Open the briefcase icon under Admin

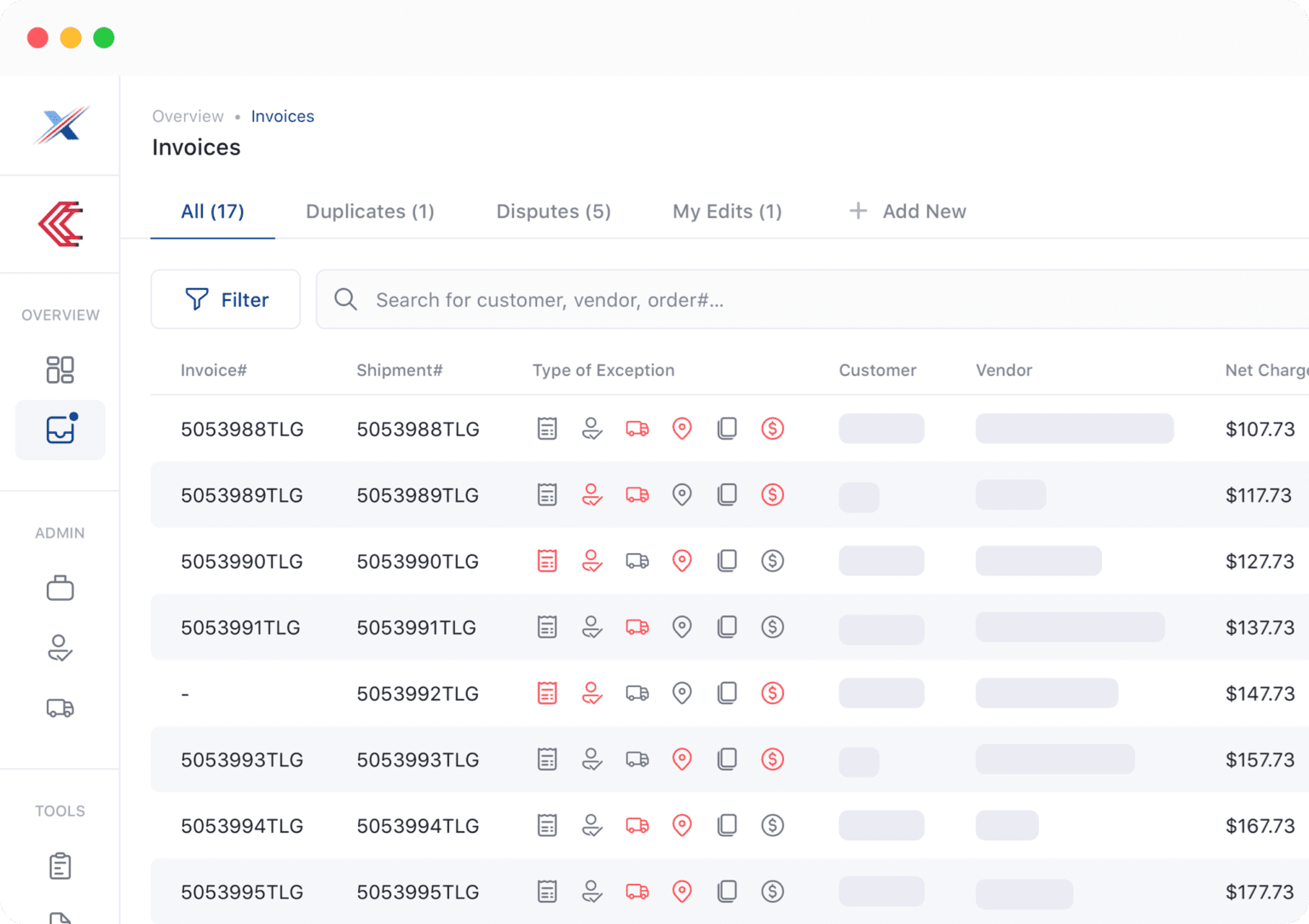60,588
